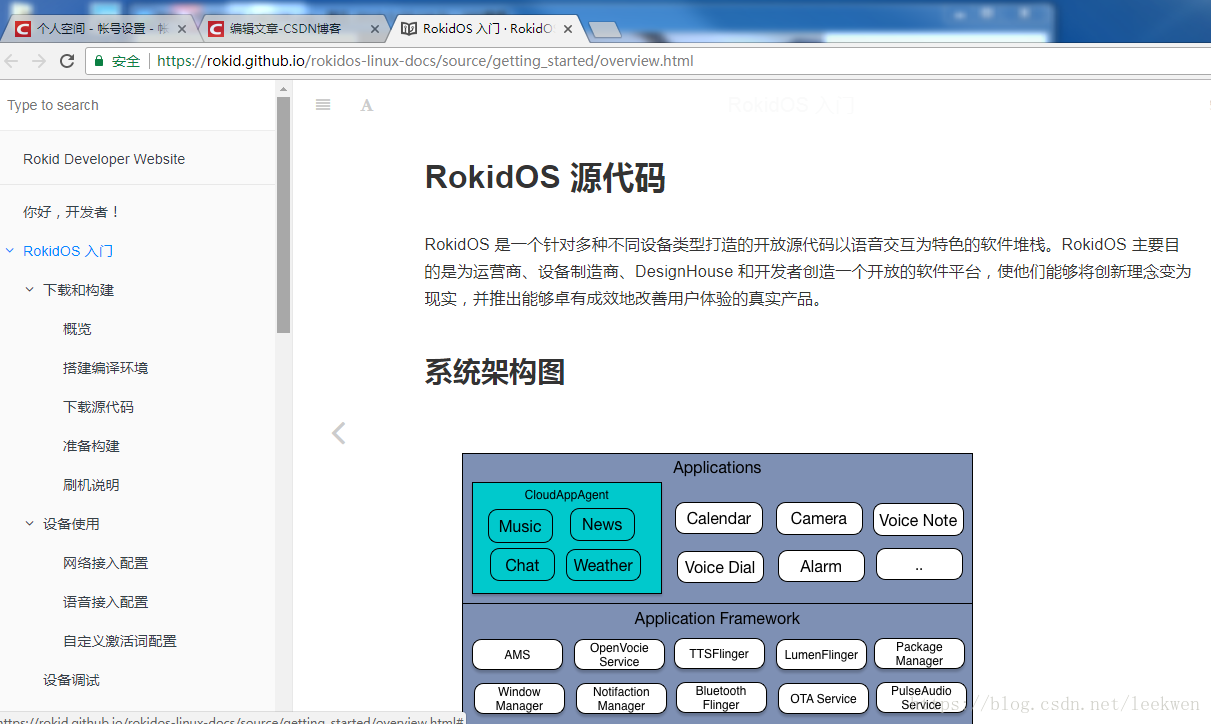Screen dimensions: 1211x724
Task: Close the 个人空间 tab
Action: pyautogui.click(x=182, y=29)
